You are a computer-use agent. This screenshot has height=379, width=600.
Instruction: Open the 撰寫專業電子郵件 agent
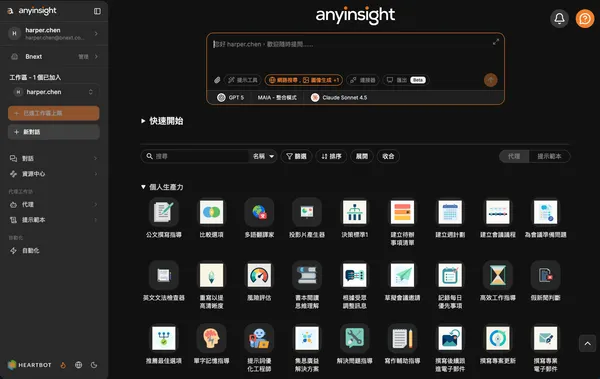[x=545, y=338]
